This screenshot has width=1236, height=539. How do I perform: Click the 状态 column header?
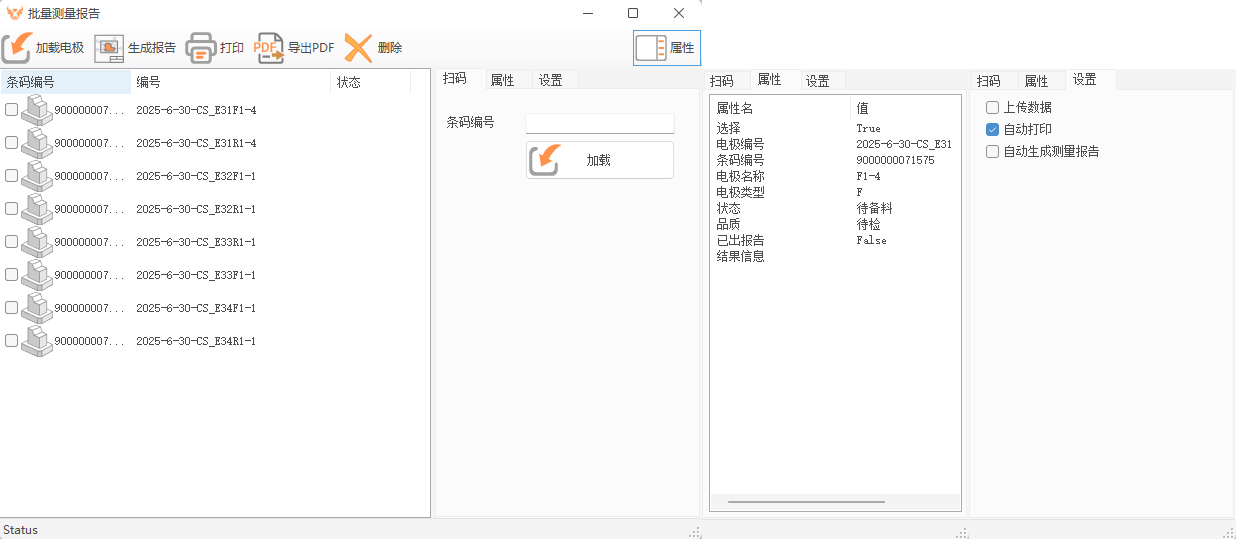tap(371, 82)
